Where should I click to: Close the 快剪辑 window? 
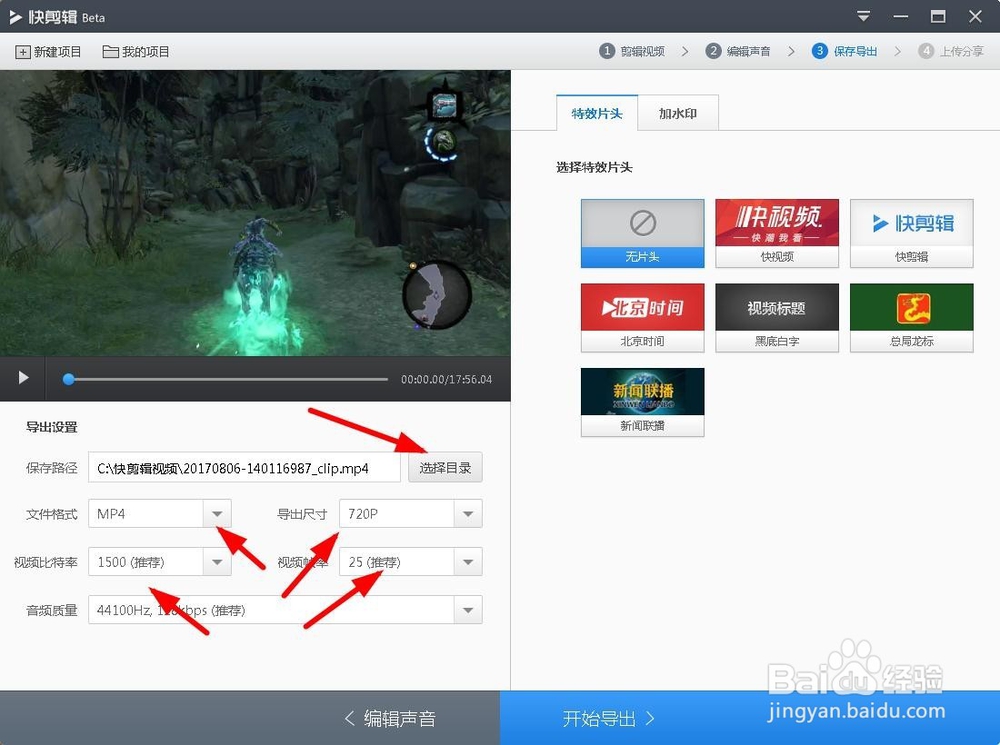point(975,16)
